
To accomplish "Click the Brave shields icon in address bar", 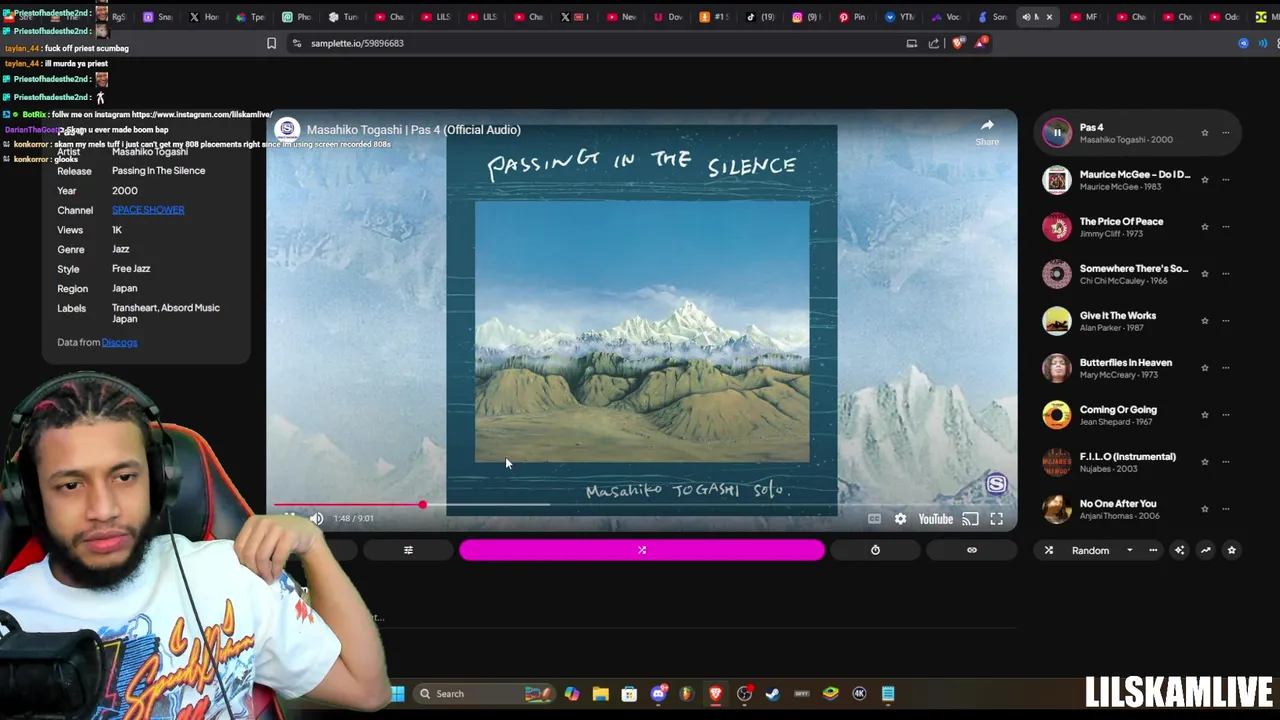I will pyautogui.click(x=958, y=43).
